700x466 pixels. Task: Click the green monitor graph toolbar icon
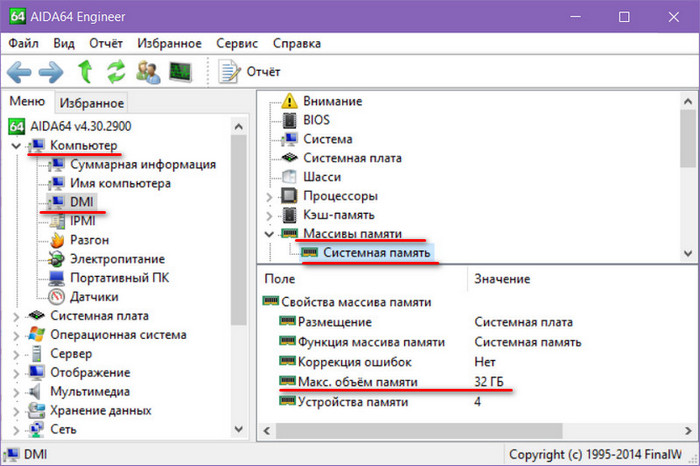click(181, 71)
